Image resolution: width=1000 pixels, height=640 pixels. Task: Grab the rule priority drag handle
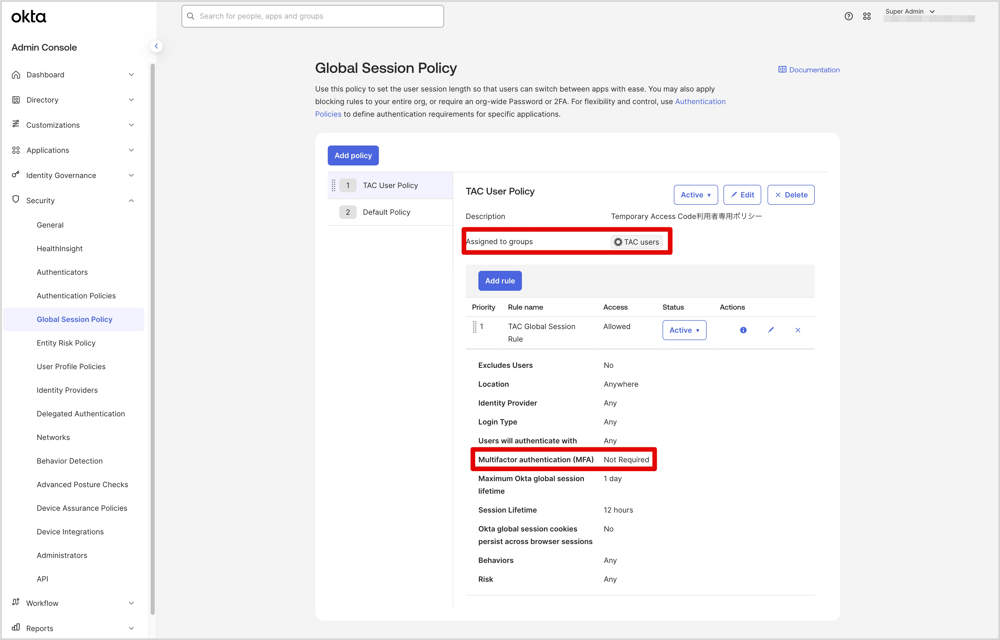click(x=474, y=327)
